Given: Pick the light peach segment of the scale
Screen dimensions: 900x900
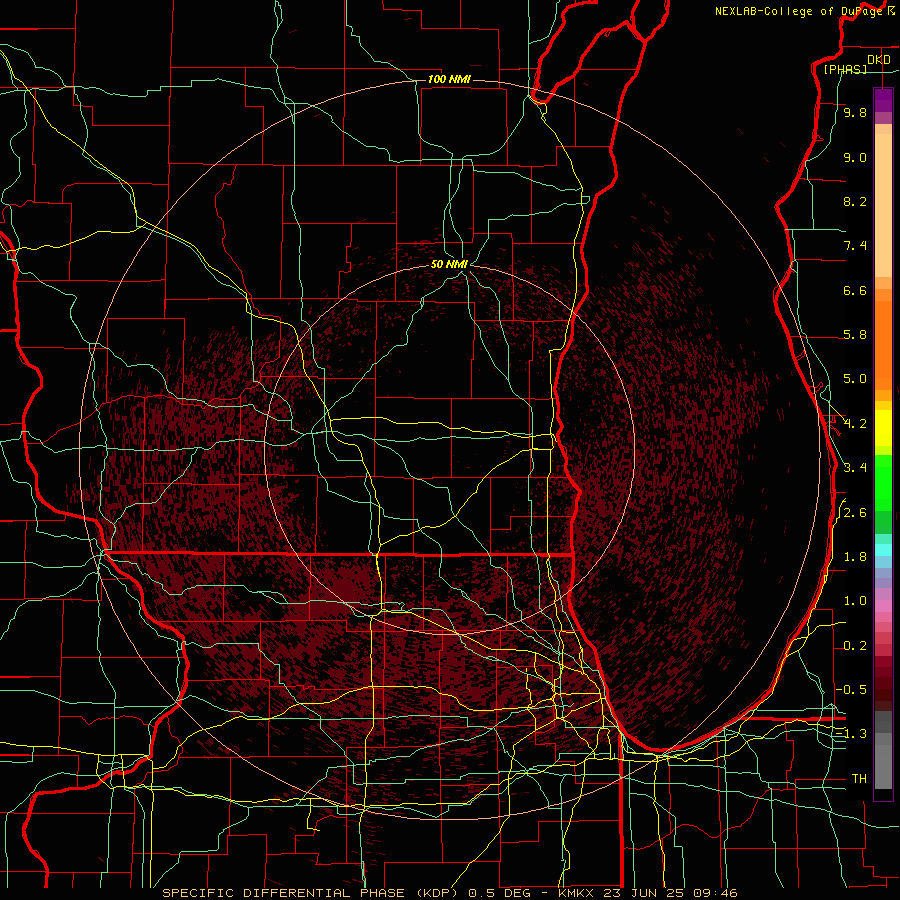Looking at the screenshot, I should point(883,207).
